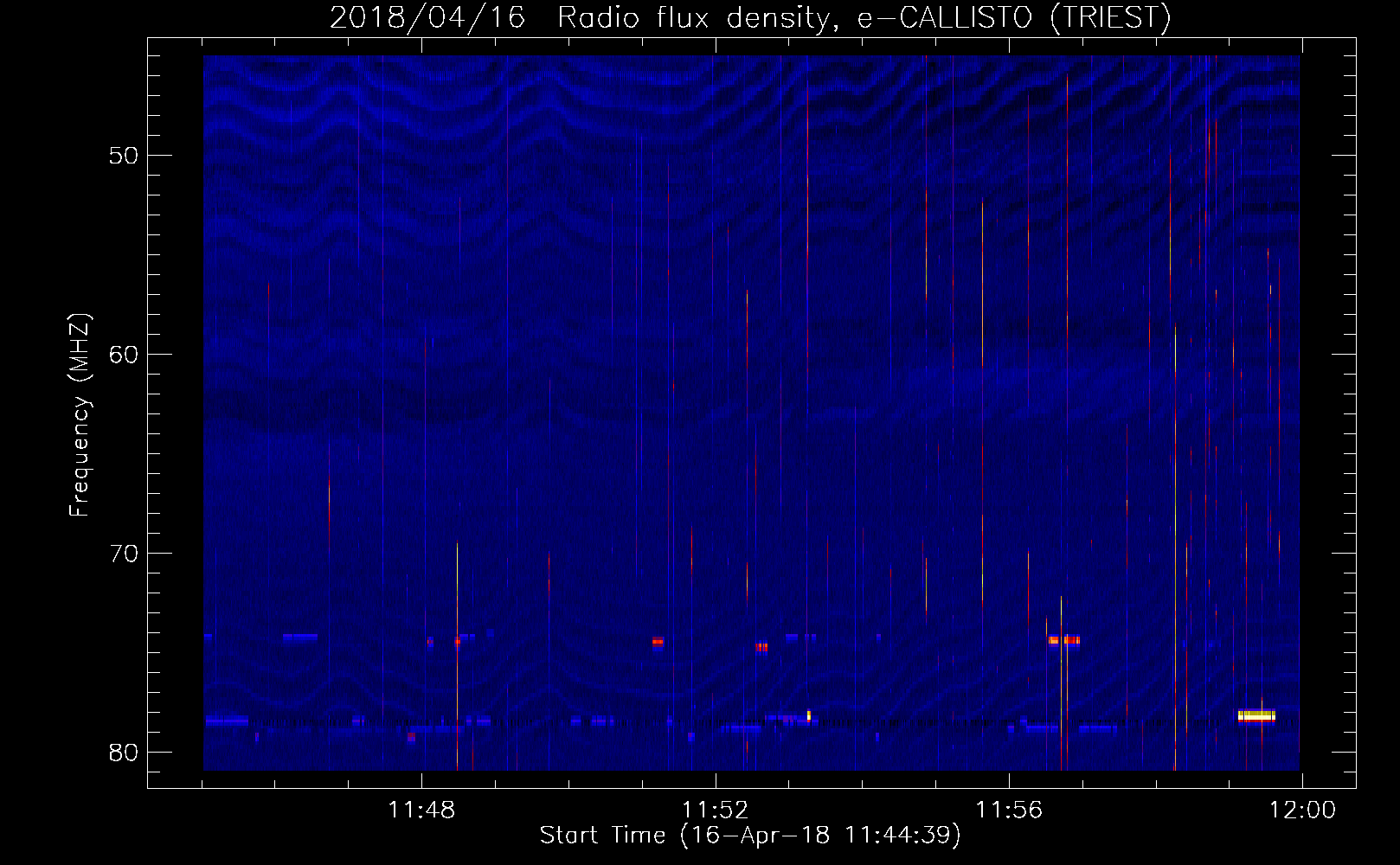Image resolution: width=1400 pixels, height=865 pixels.
Task: Click the bright yellow burst near 12:00 at 78 MHz
Action: [x=1256, y=715]
